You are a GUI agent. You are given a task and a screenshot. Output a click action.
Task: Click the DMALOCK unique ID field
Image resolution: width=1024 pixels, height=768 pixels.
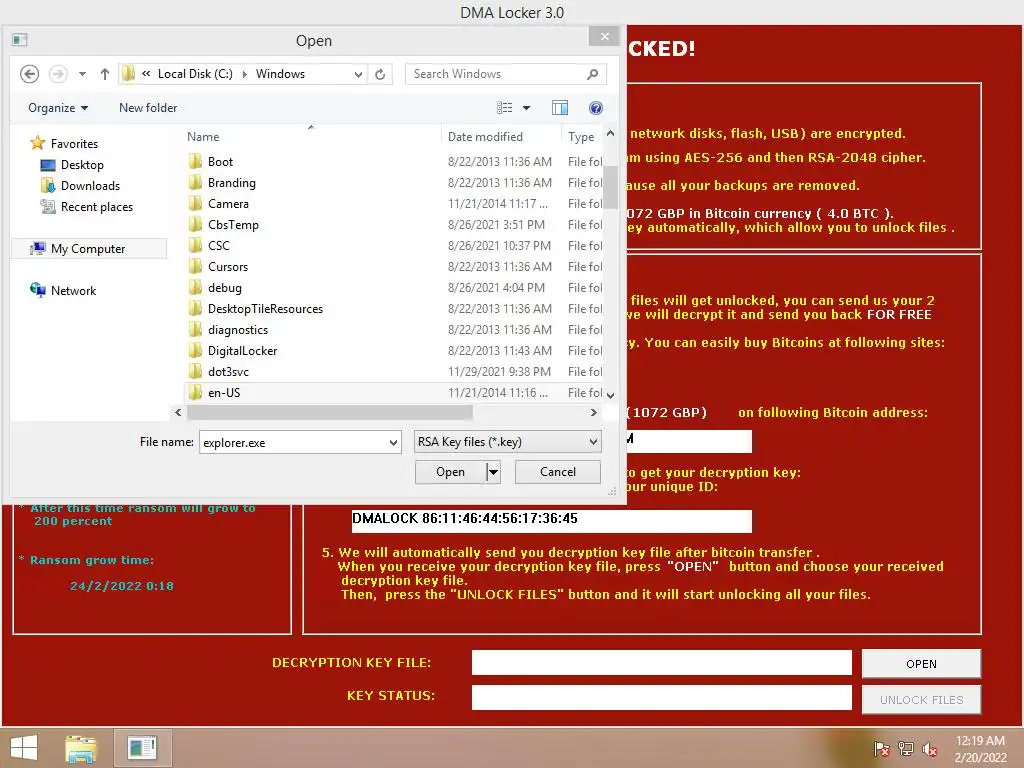point(552,520)
